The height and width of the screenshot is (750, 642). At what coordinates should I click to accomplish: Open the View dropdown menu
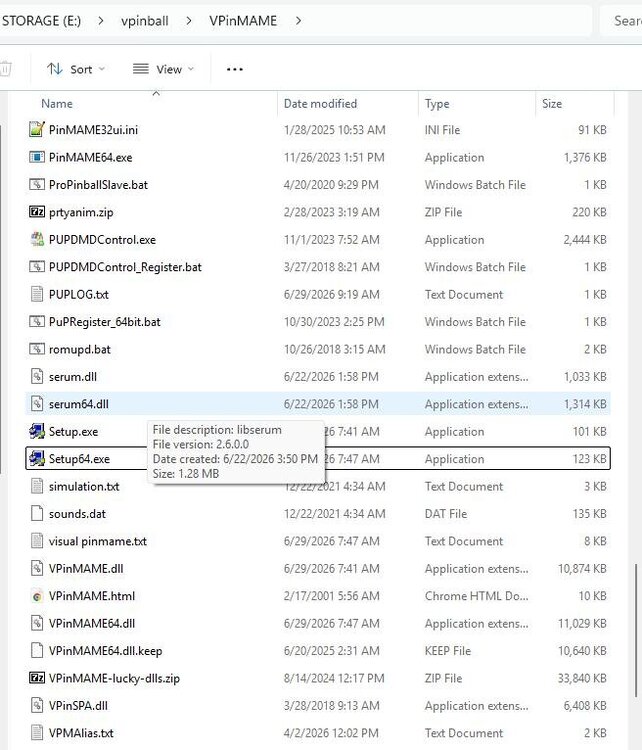164,69
